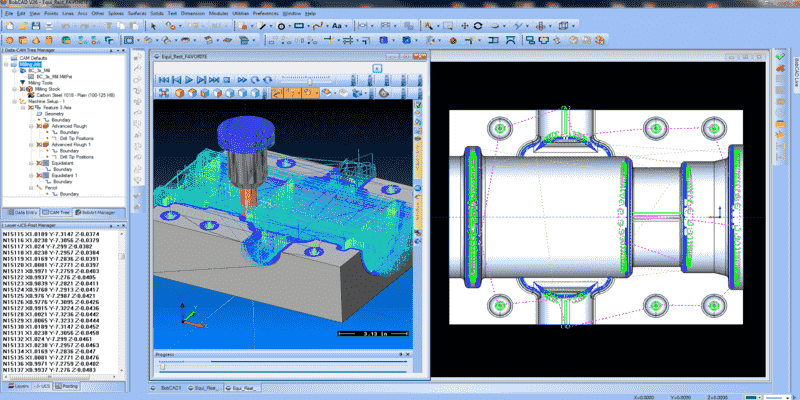Select the Geometry tree item

pos(54,114)
